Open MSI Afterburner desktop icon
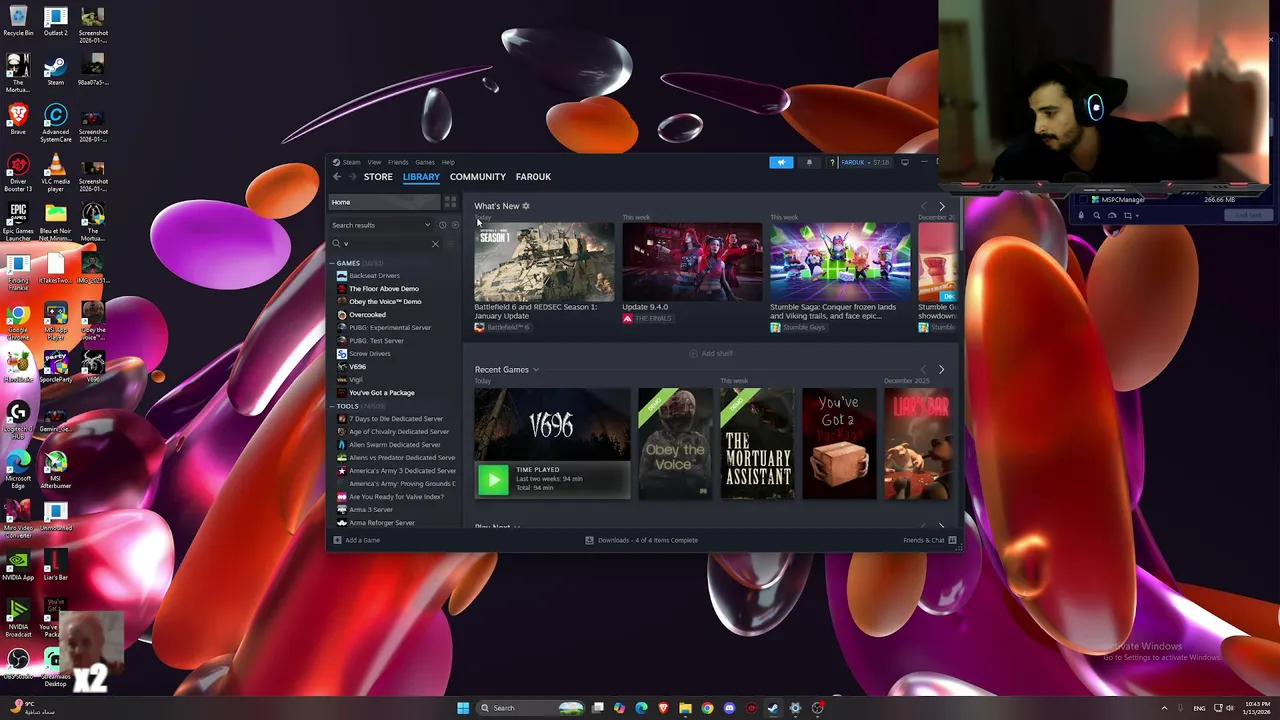Viewport: 1280px width, 720px height. (56, 469)
